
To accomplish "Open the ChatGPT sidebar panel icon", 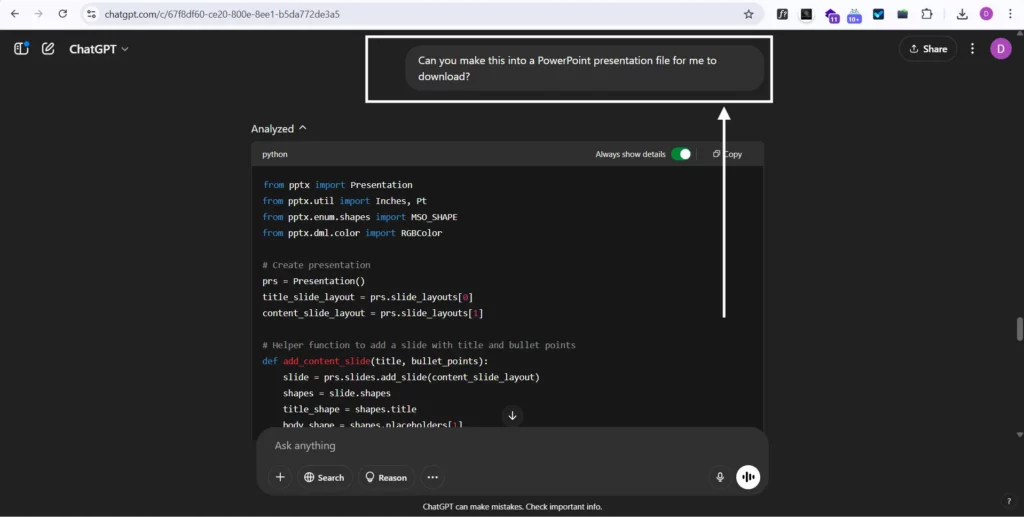I will pyautogui.click(x=21, y=48).
